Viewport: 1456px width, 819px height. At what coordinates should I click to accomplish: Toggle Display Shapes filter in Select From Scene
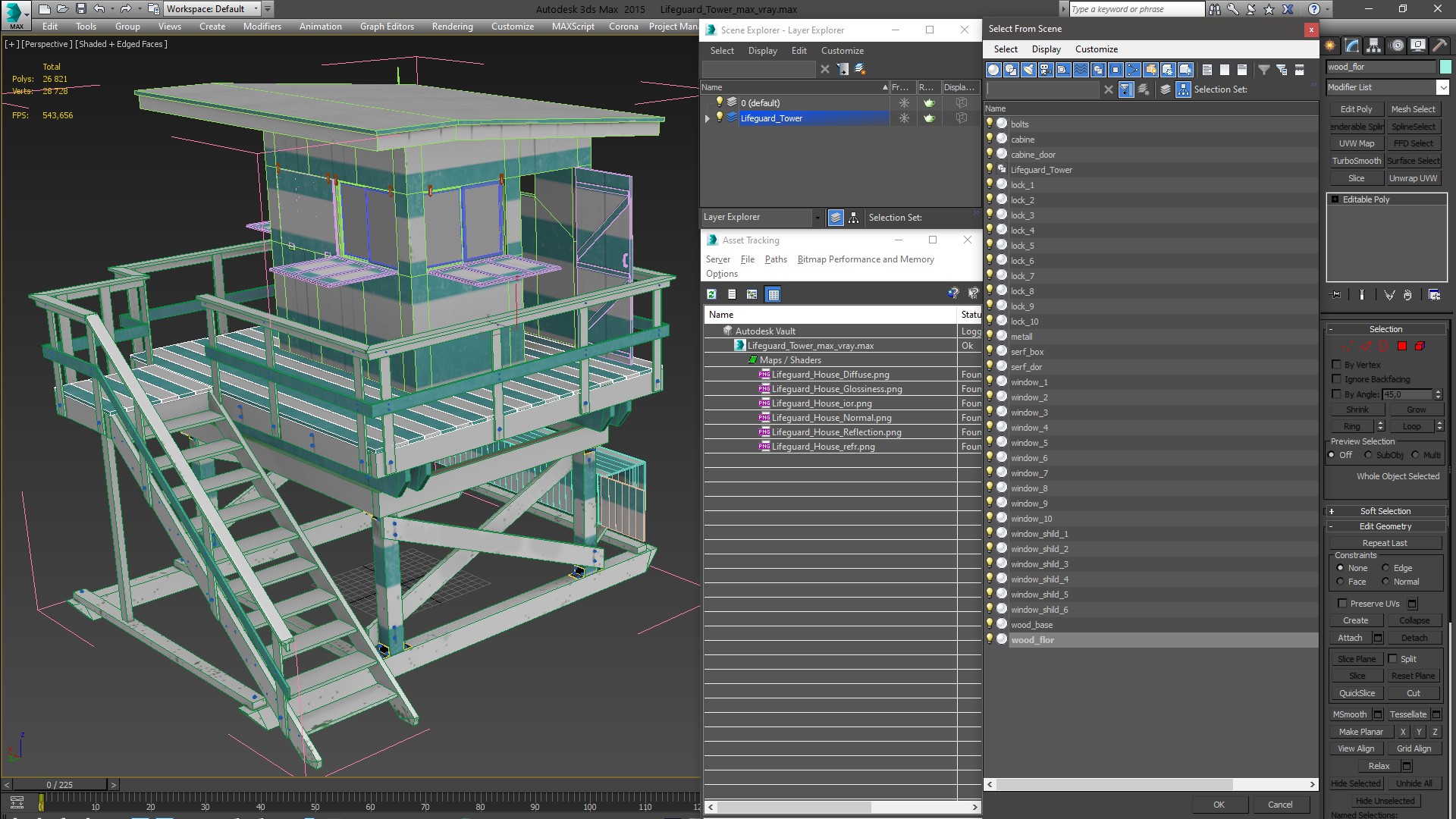coord(1010,70)
